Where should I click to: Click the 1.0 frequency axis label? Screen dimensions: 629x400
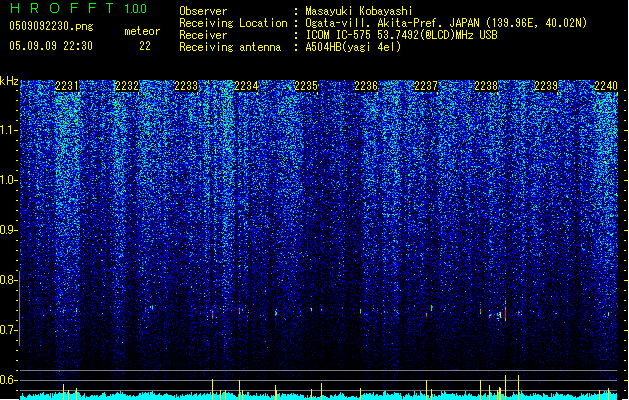click(x=9, y=180)
